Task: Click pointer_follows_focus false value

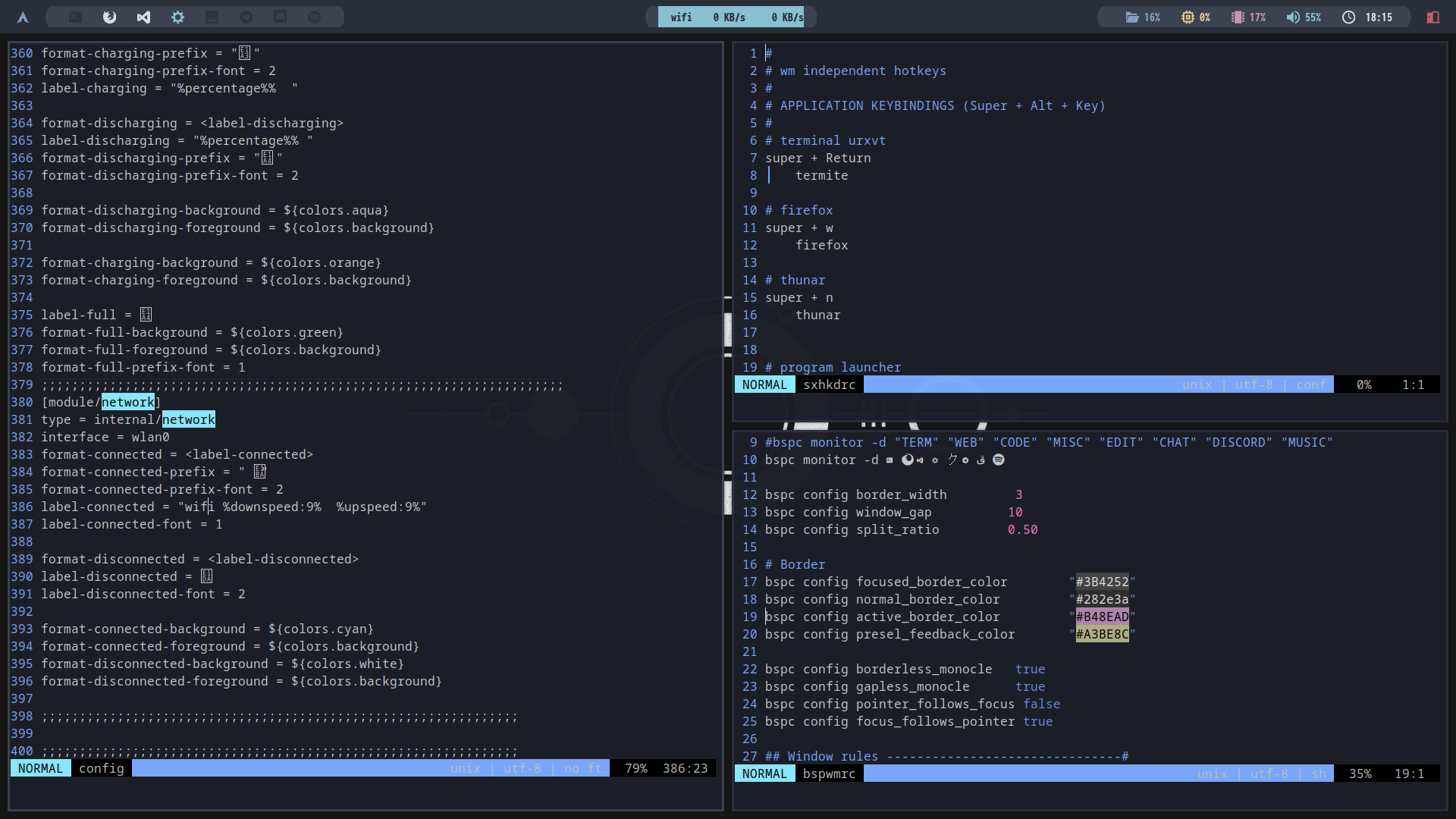Action: point(1042,704)
